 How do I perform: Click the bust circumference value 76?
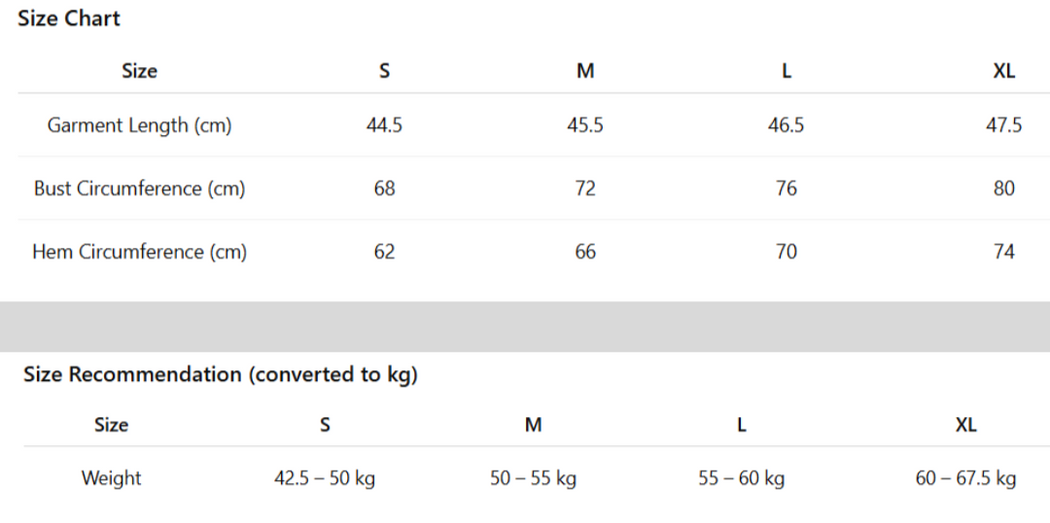(786, 188)
